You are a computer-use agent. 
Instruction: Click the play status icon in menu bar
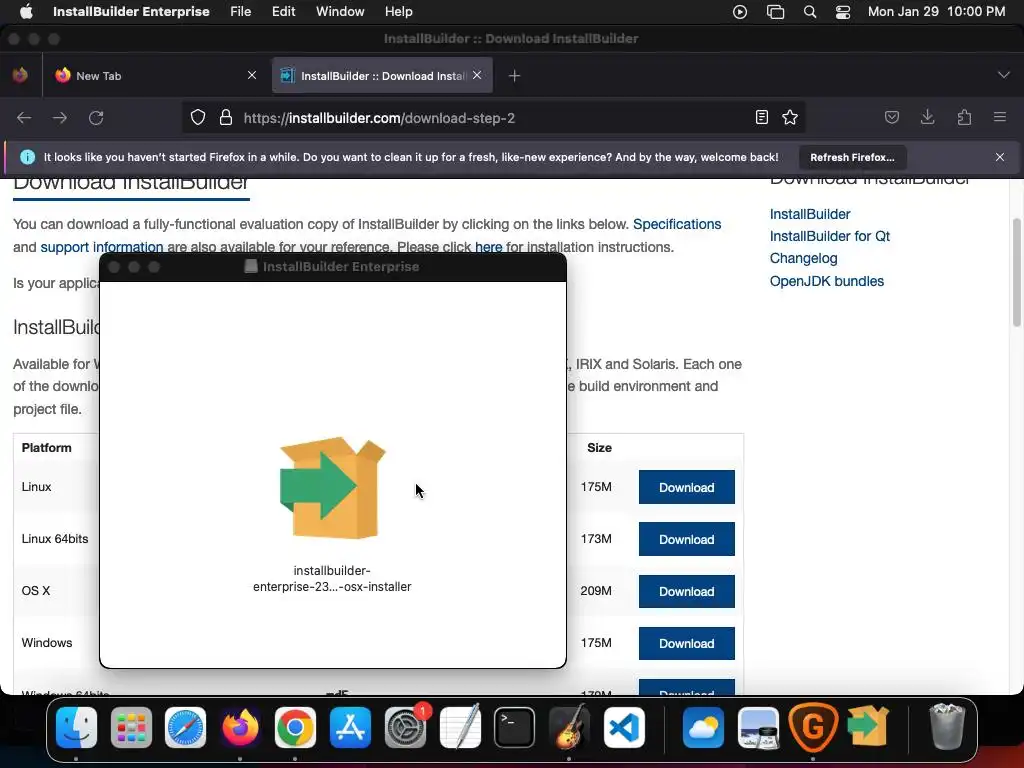740,11
